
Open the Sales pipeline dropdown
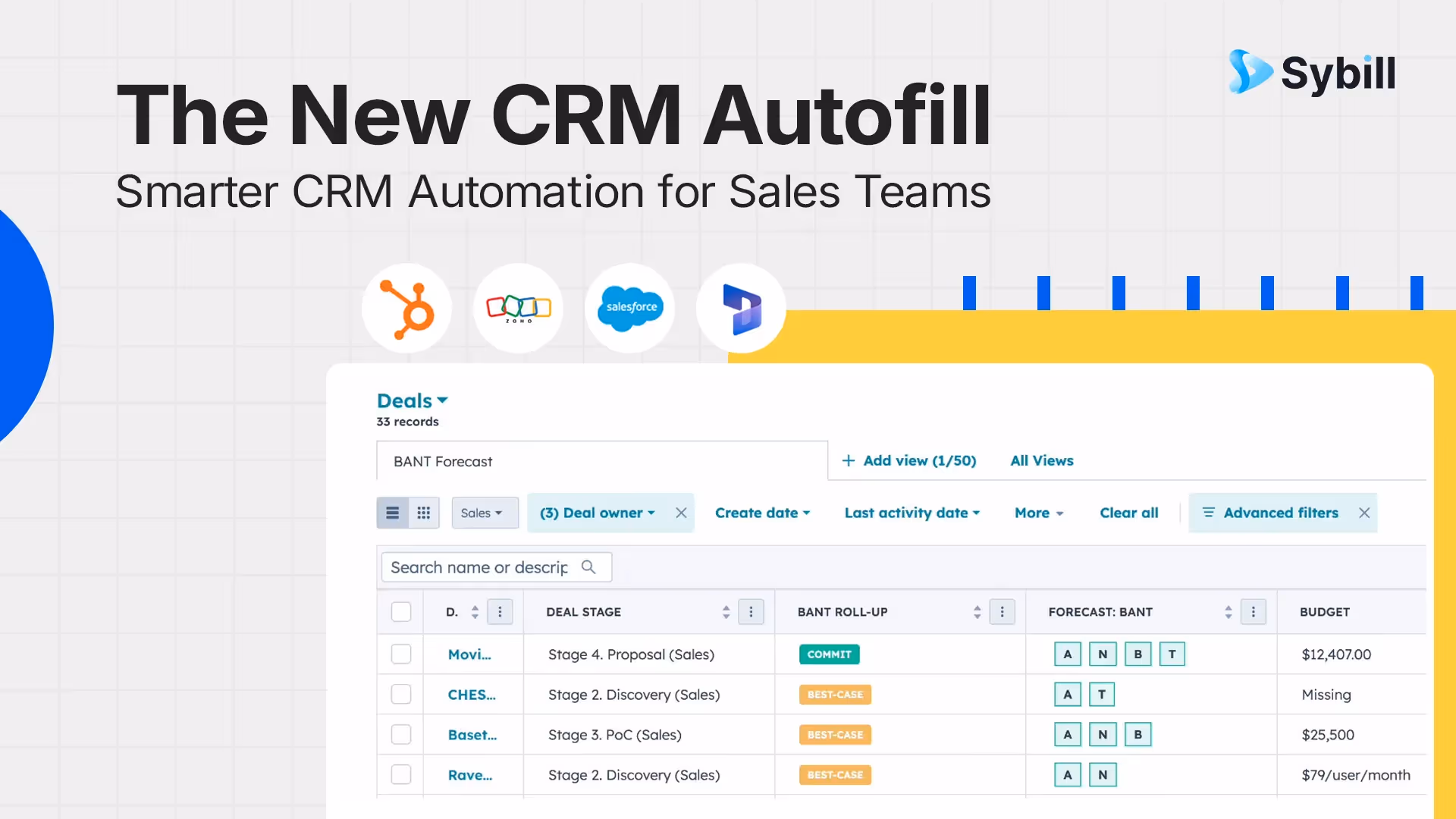click(485, 513)
